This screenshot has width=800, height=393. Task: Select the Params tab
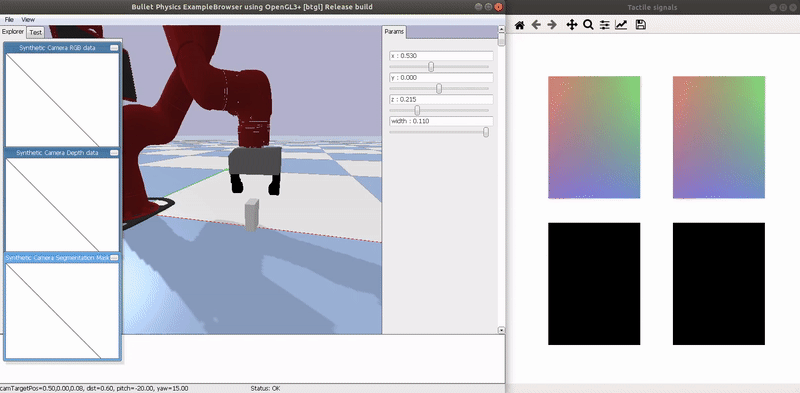click(394, 32)
